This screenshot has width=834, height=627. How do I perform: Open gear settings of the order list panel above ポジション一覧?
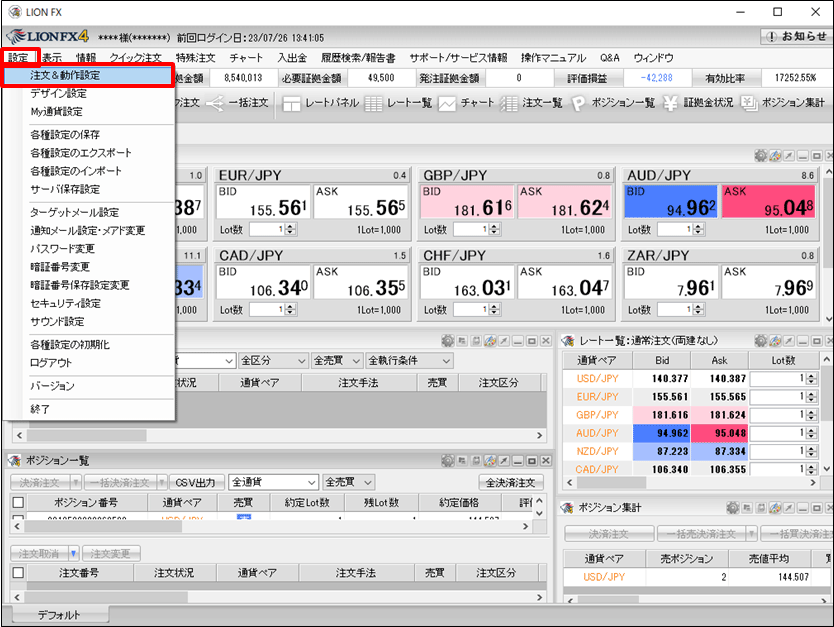448,341
